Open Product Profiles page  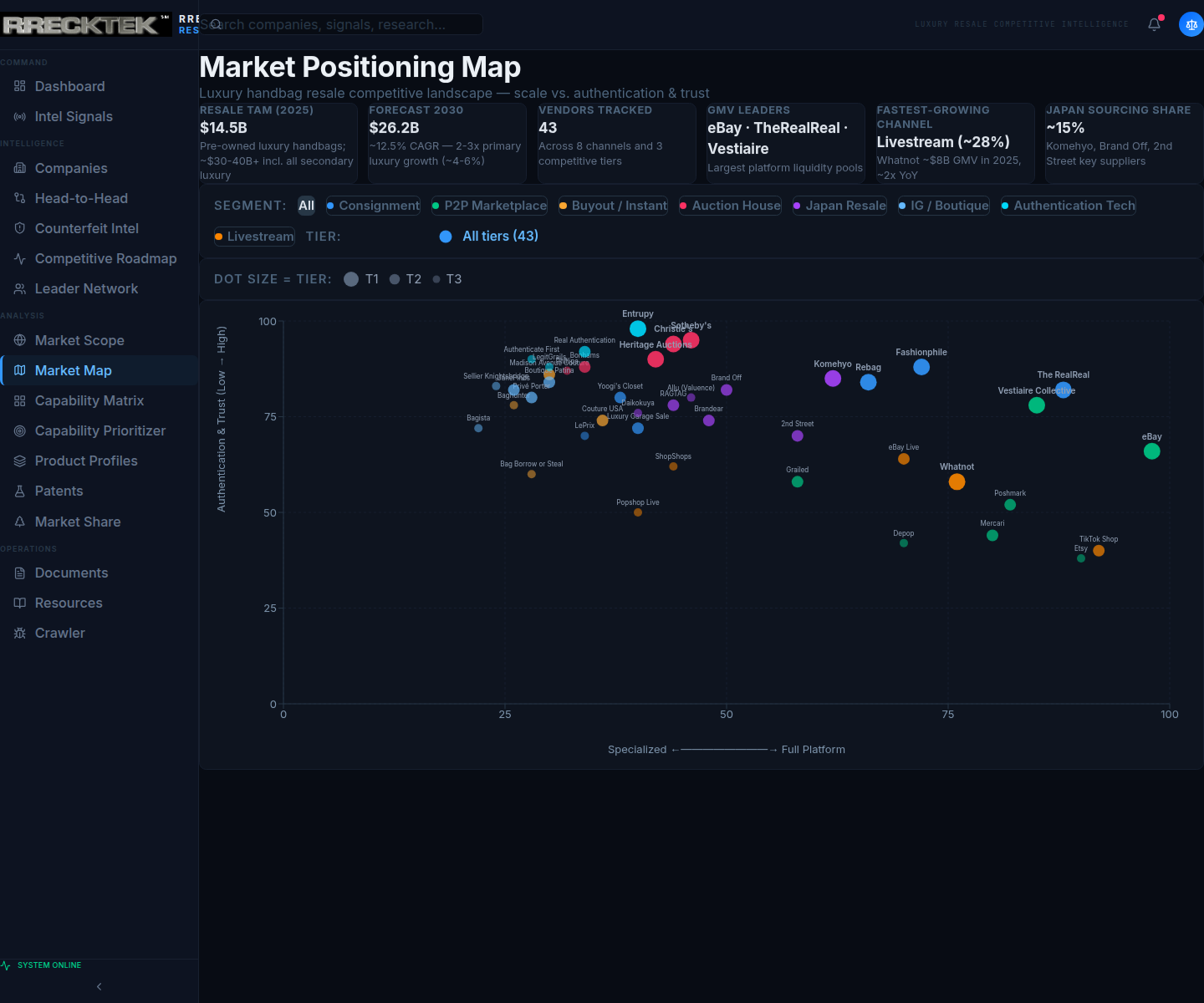point(99,461)
